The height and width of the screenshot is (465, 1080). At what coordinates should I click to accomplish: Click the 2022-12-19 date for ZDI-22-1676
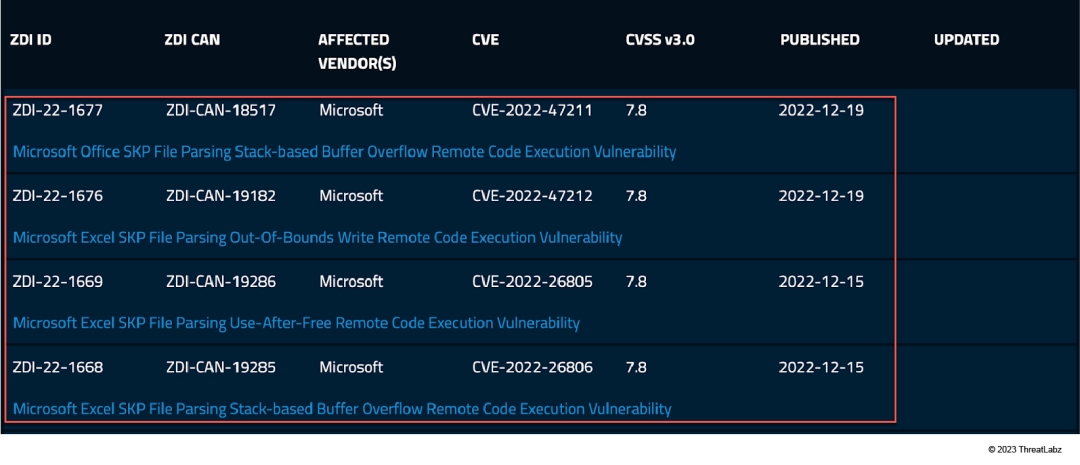pyautogui.click(x=821, y=196)
